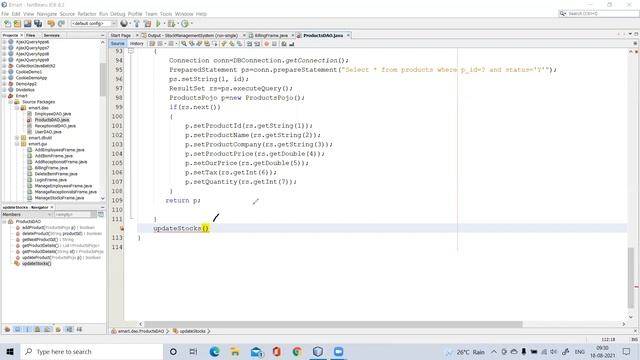Click the Save All toolbar icon
Screen dimensions: 640x360
pyautogui.click(x=38, y=24)
